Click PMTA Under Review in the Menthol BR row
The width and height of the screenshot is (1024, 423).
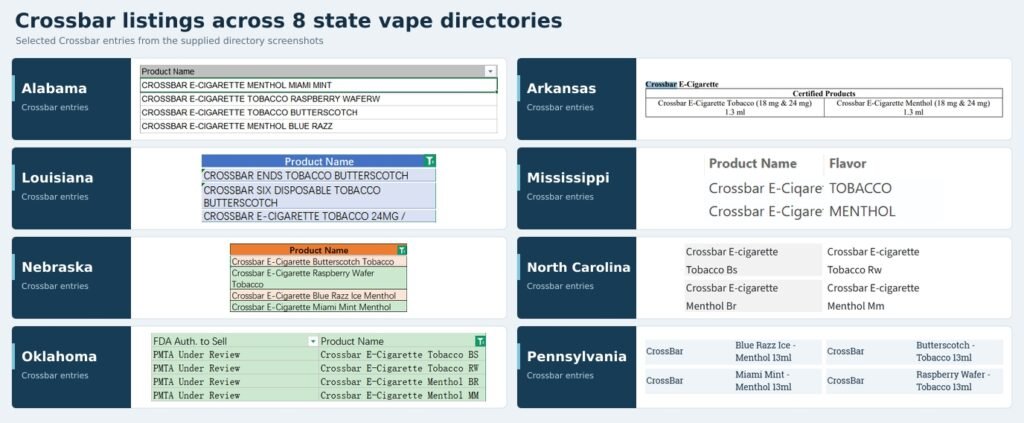point(234,382)
